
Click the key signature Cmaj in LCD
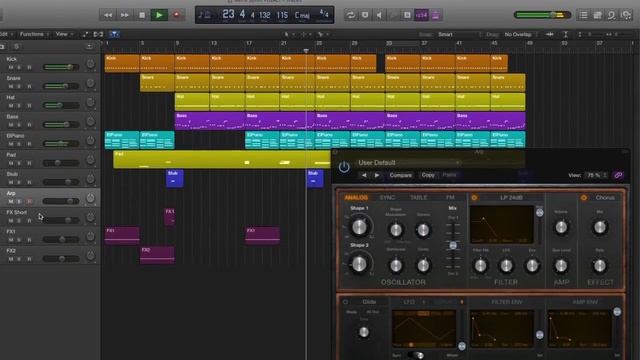[x=302, y=16]
